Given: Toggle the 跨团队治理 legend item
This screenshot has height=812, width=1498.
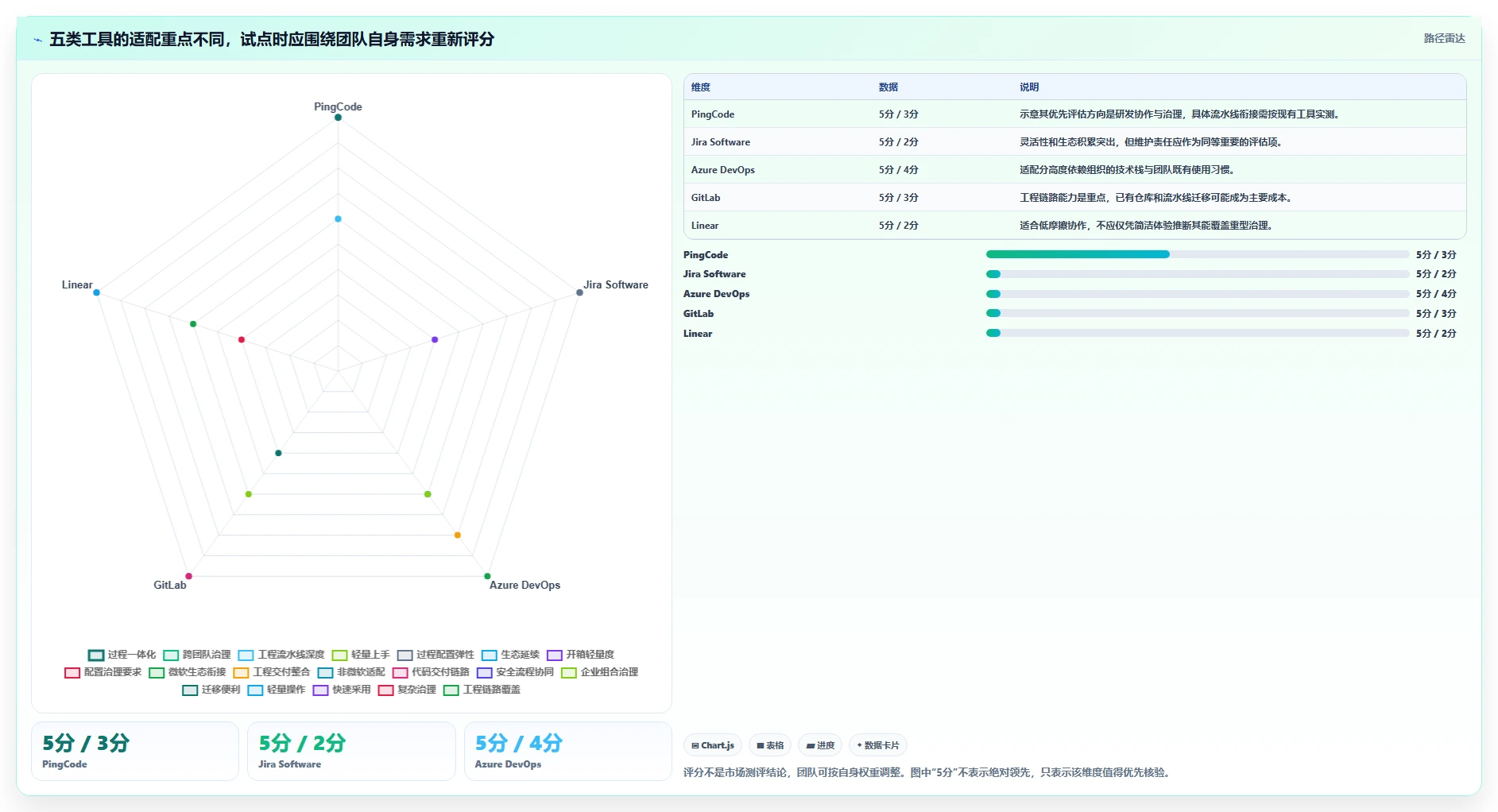Looking at the screenshot, I should pyautogui.click(x=196, y=655).
